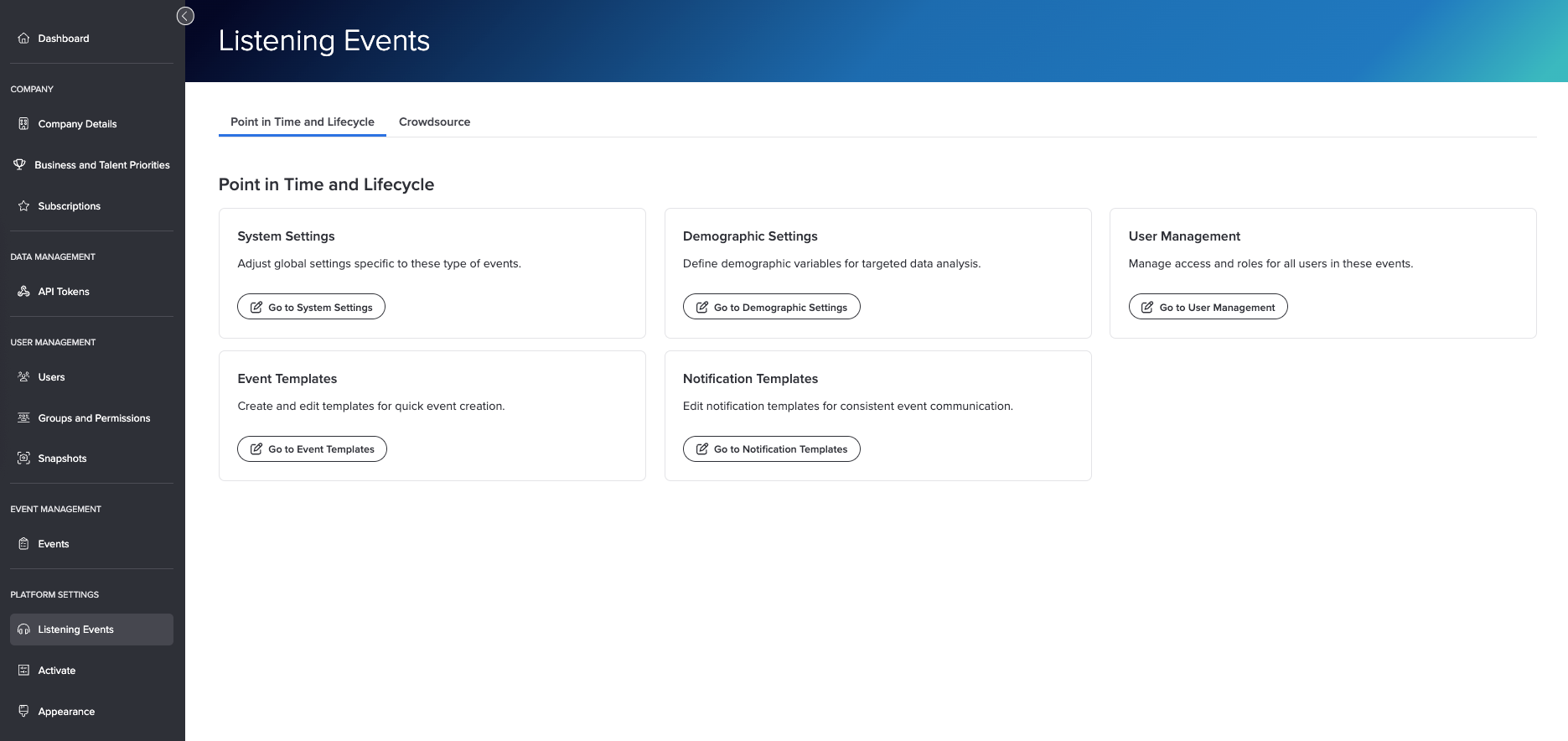This screenshot has height=741, width=1568.
Task: Click the trophy icon for Business and Talent Priorities
Action: point(20,165)
